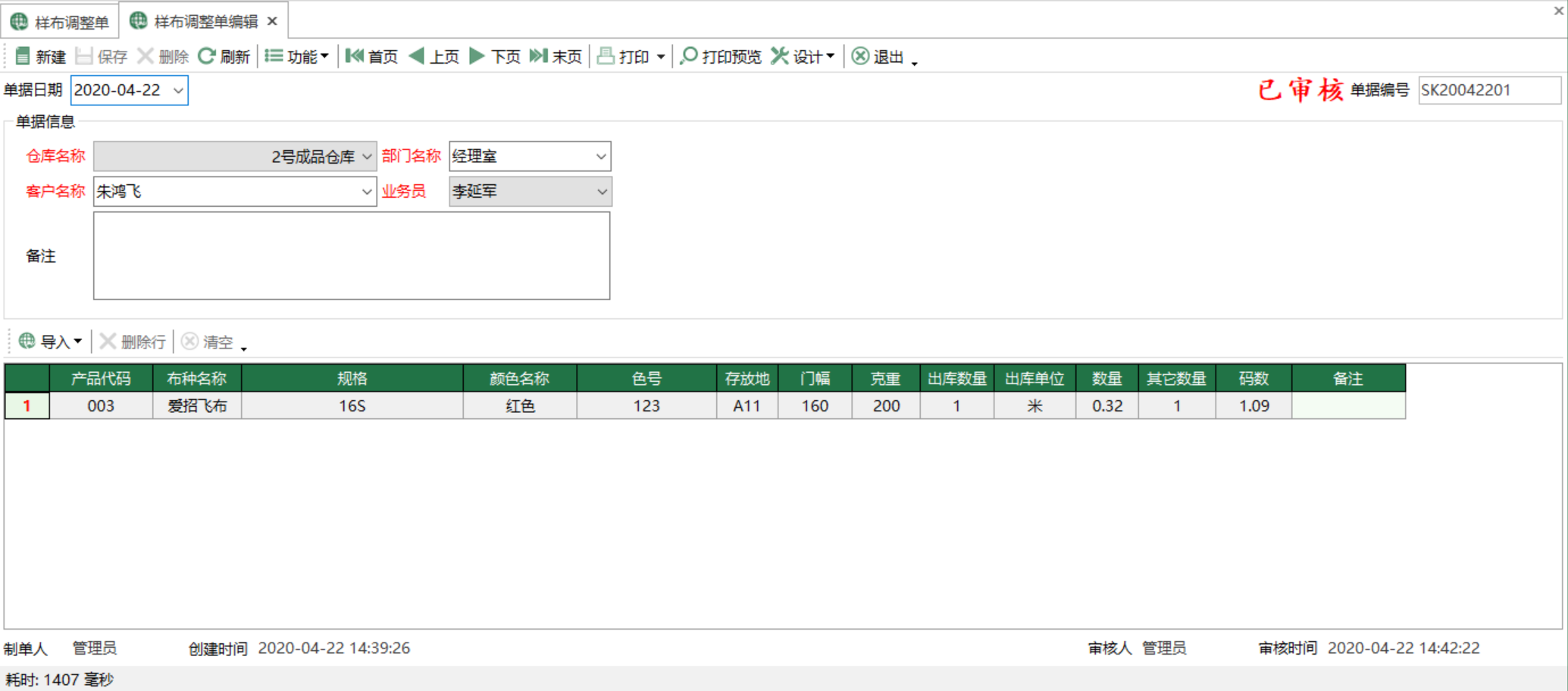Click inside the 备注 remarks text box

coord(352,256)
